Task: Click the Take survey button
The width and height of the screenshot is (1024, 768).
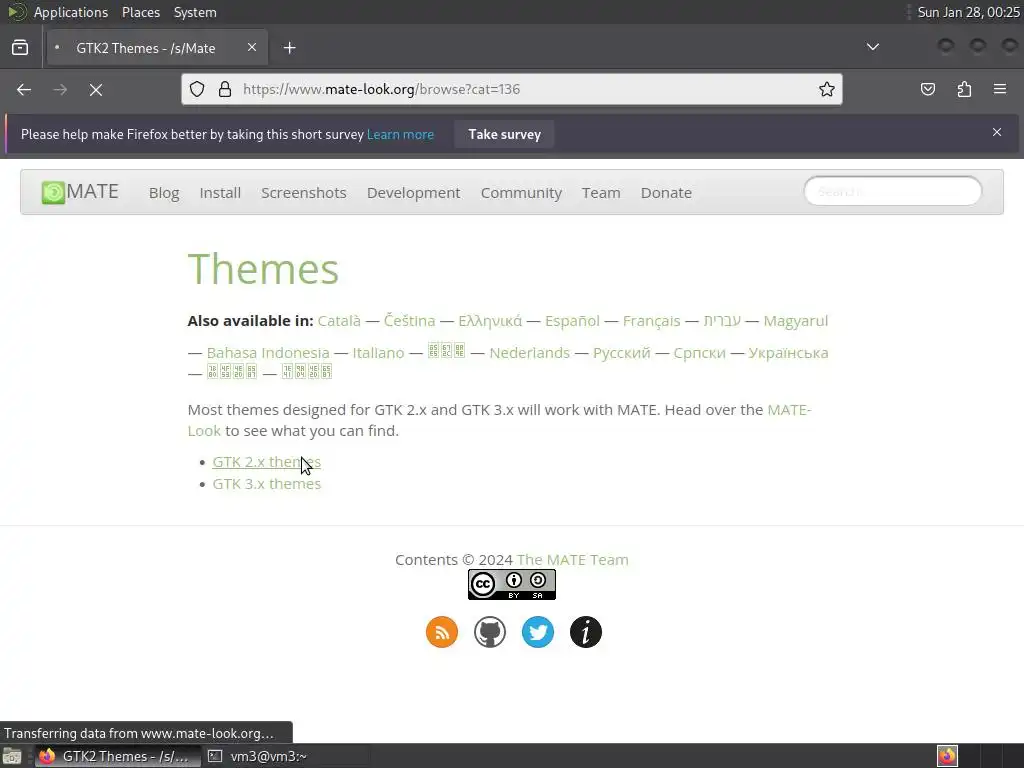Action: point(504,134)
